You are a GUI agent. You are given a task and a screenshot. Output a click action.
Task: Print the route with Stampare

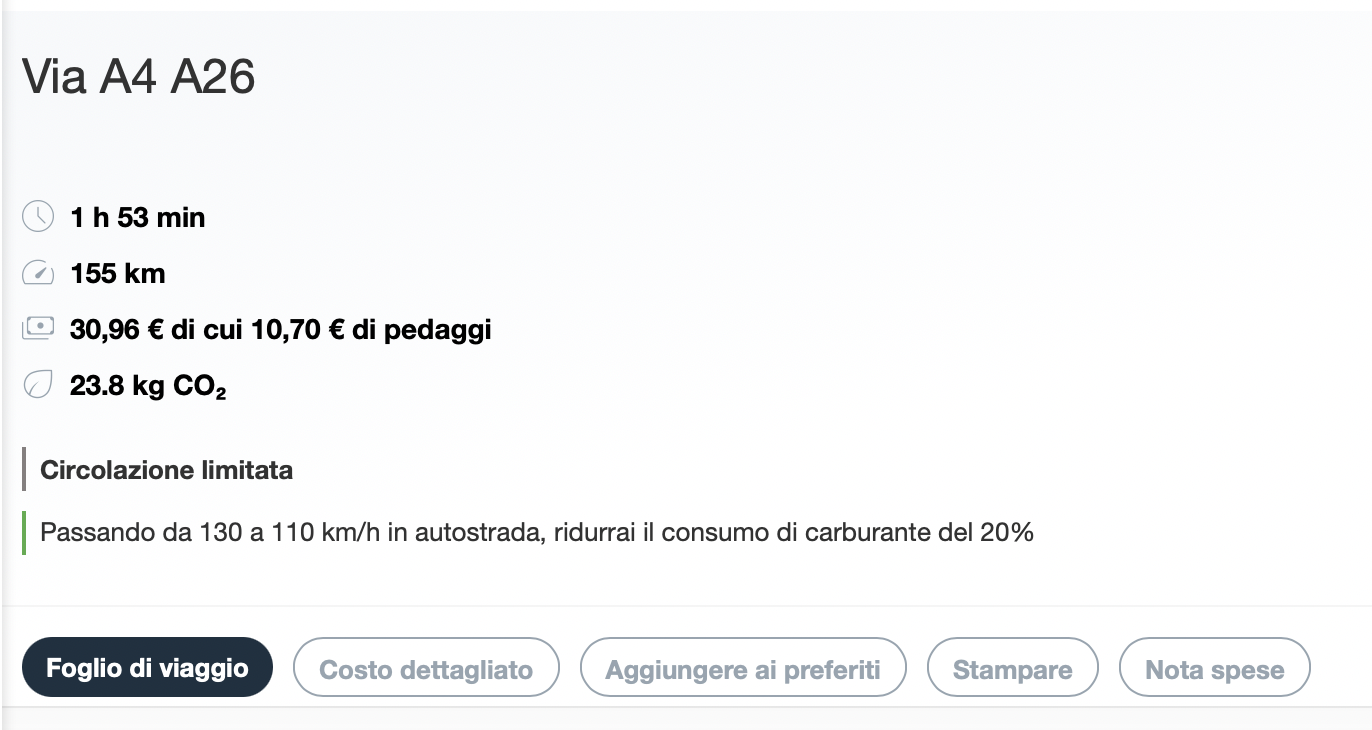pos(1012,668)
